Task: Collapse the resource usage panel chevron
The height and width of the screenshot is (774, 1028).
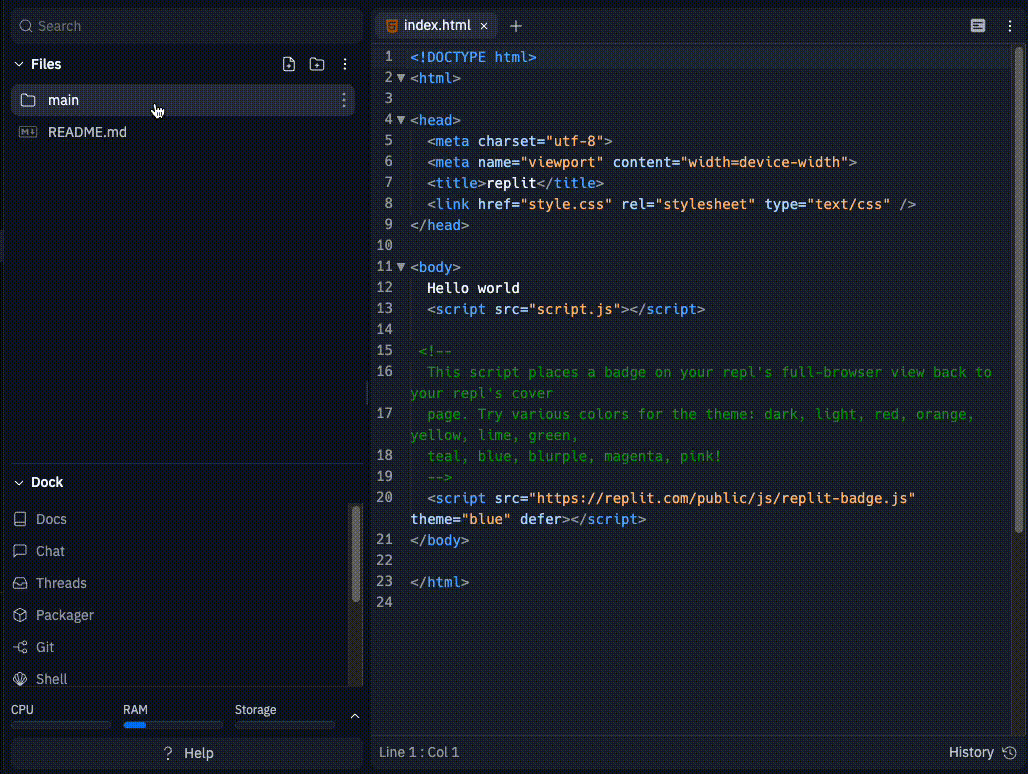Action: click(x=355, y=716)
